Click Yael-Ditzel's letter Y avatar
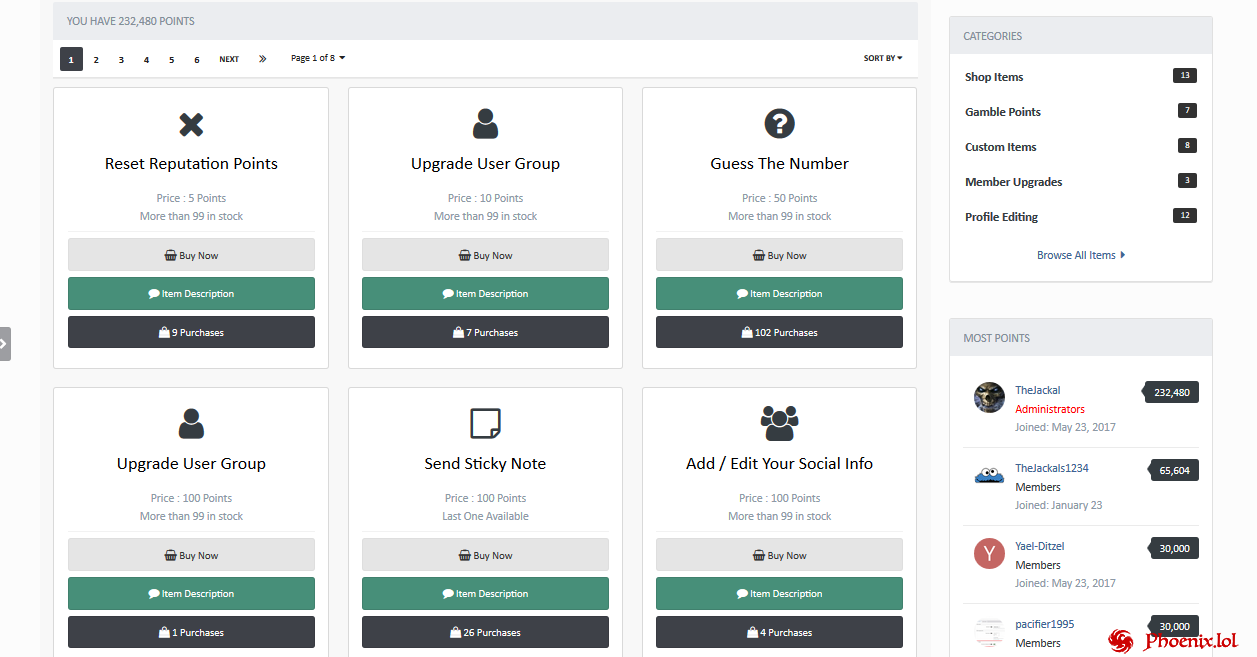This screenshot has height=657, width=1257. (989, 553)
